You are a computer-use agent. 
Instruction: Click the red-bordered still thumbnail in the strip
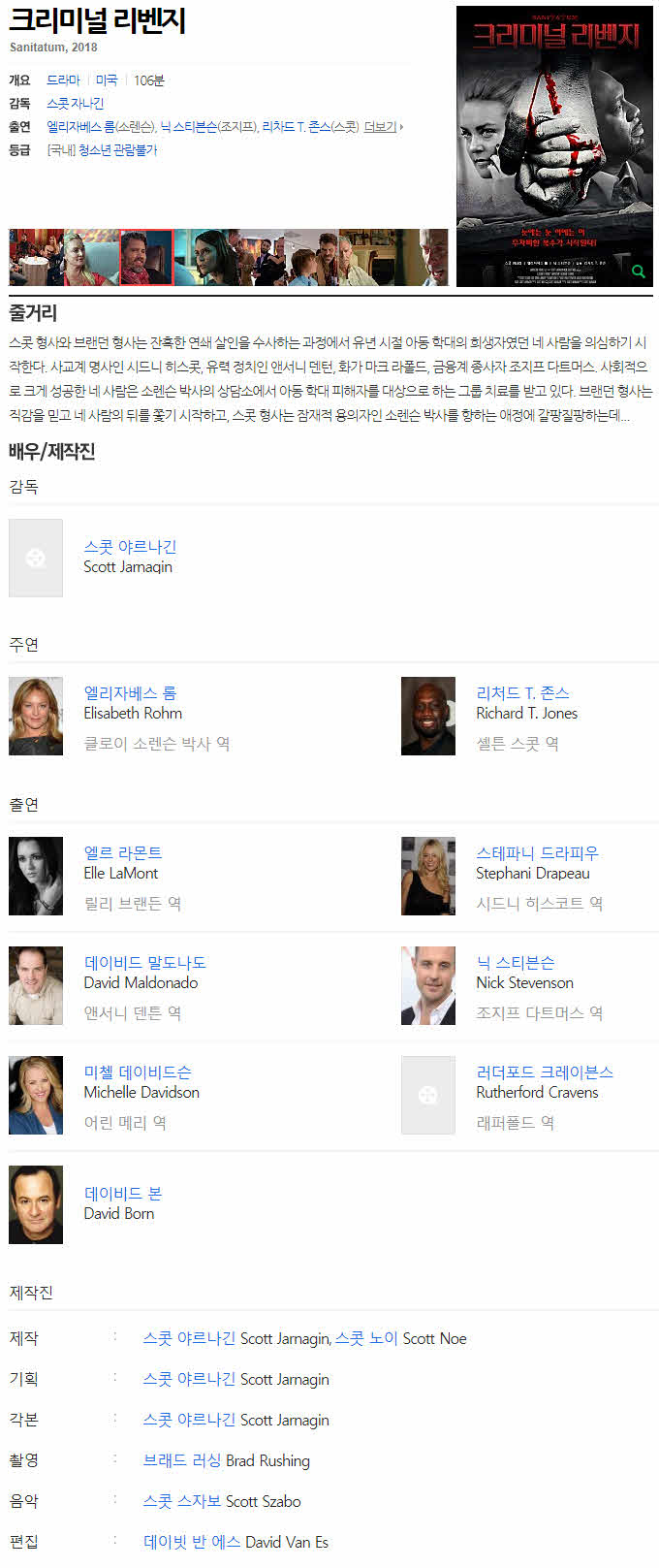pyautogui.click(x=146, y=257)
